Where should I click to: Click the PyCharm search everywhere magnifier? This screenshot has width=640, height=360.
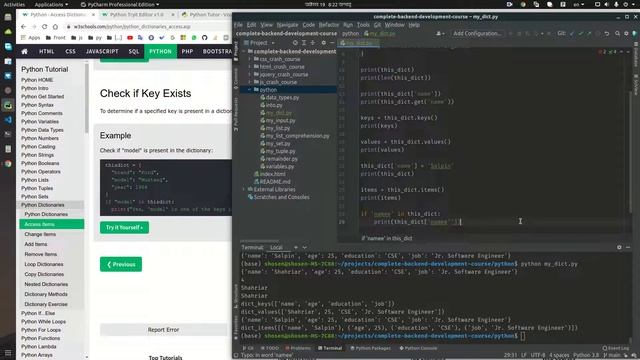(x=618, y=33)
